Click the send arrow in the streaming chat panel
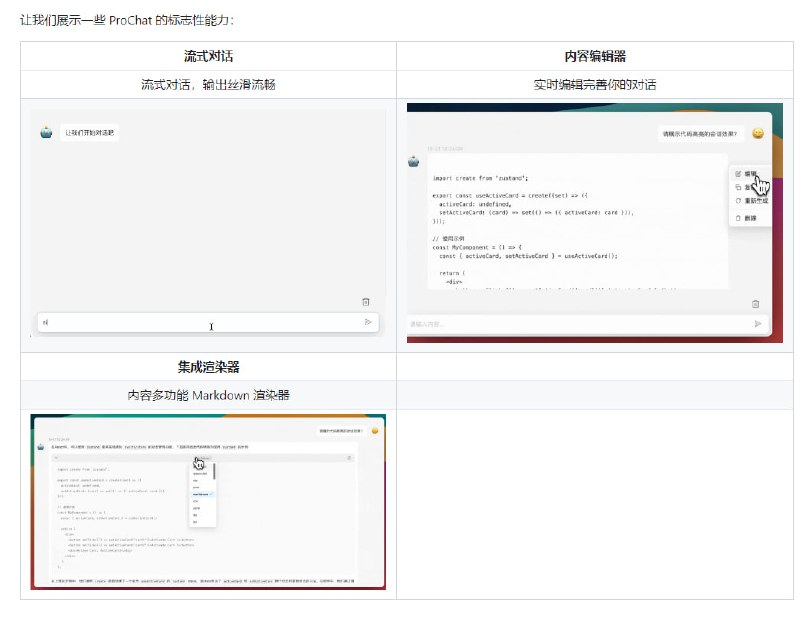The image size is (800, 620). point(369,322)
